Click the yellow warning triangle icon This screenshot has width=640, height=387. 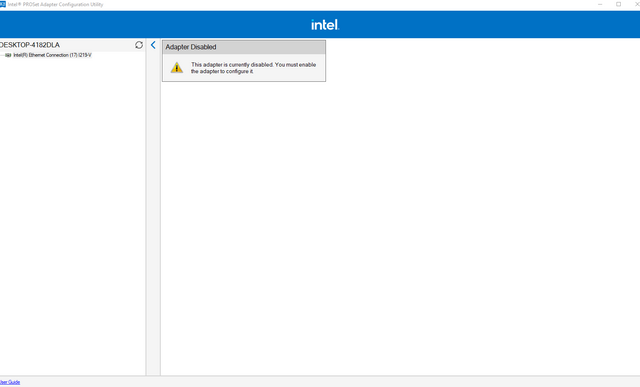[177, 67]
